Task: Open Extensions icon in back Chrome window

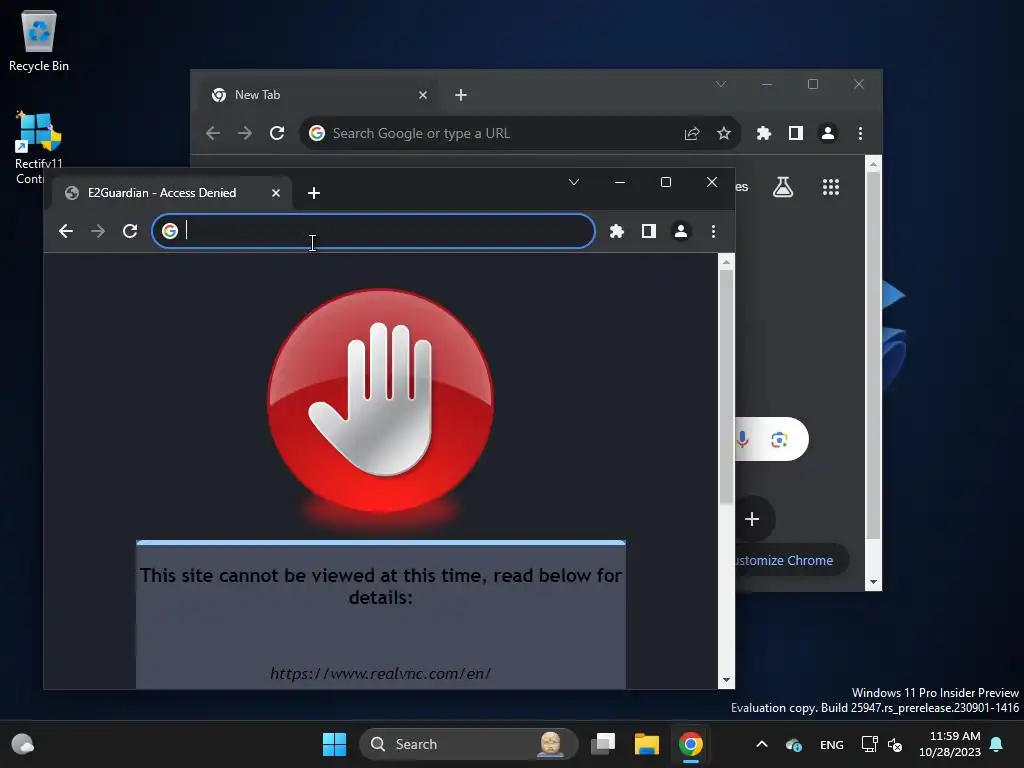Action: [763, 134]
